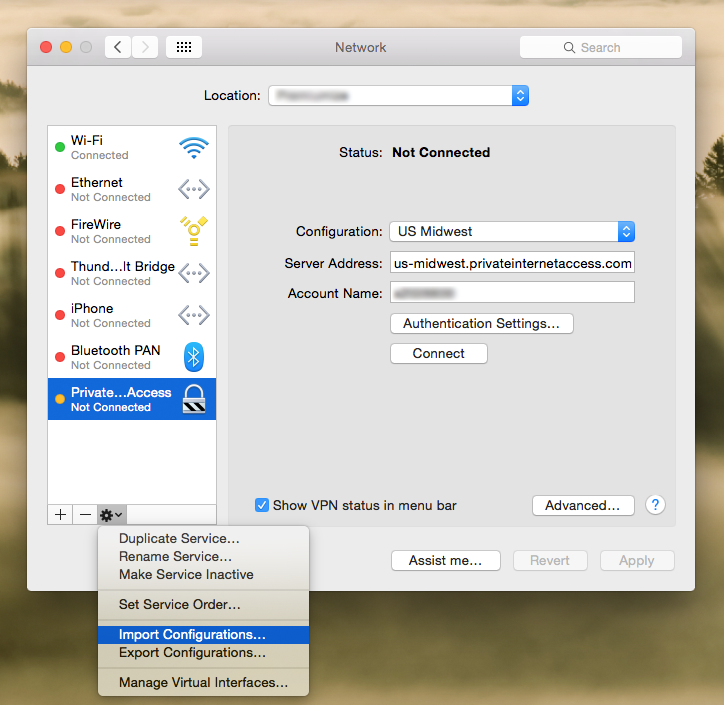Select the Thund...lt Bridge service row
Screen dimensions: 724x705
132,273
